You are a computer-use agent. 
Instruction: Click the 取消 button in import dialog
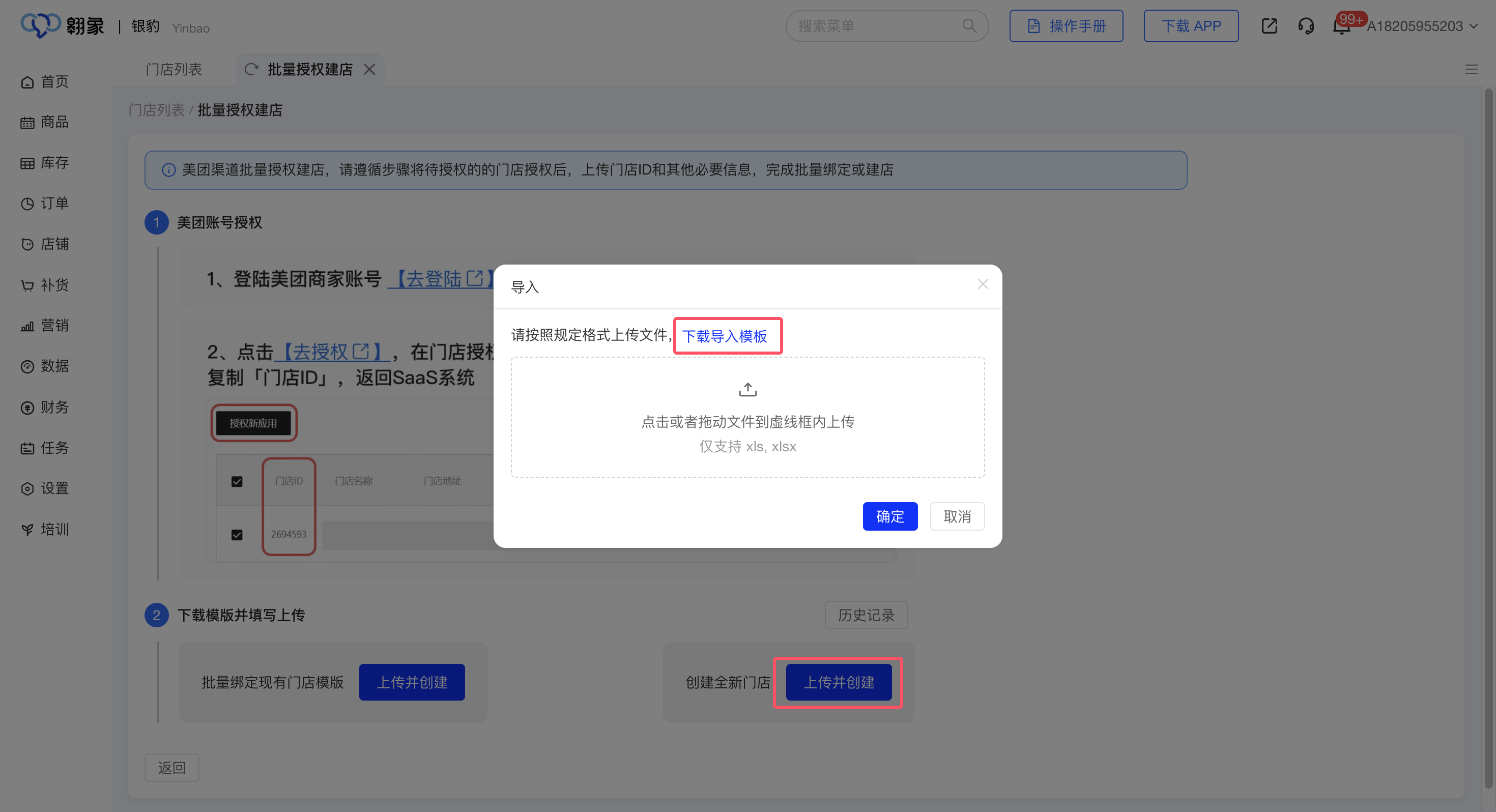957,516
